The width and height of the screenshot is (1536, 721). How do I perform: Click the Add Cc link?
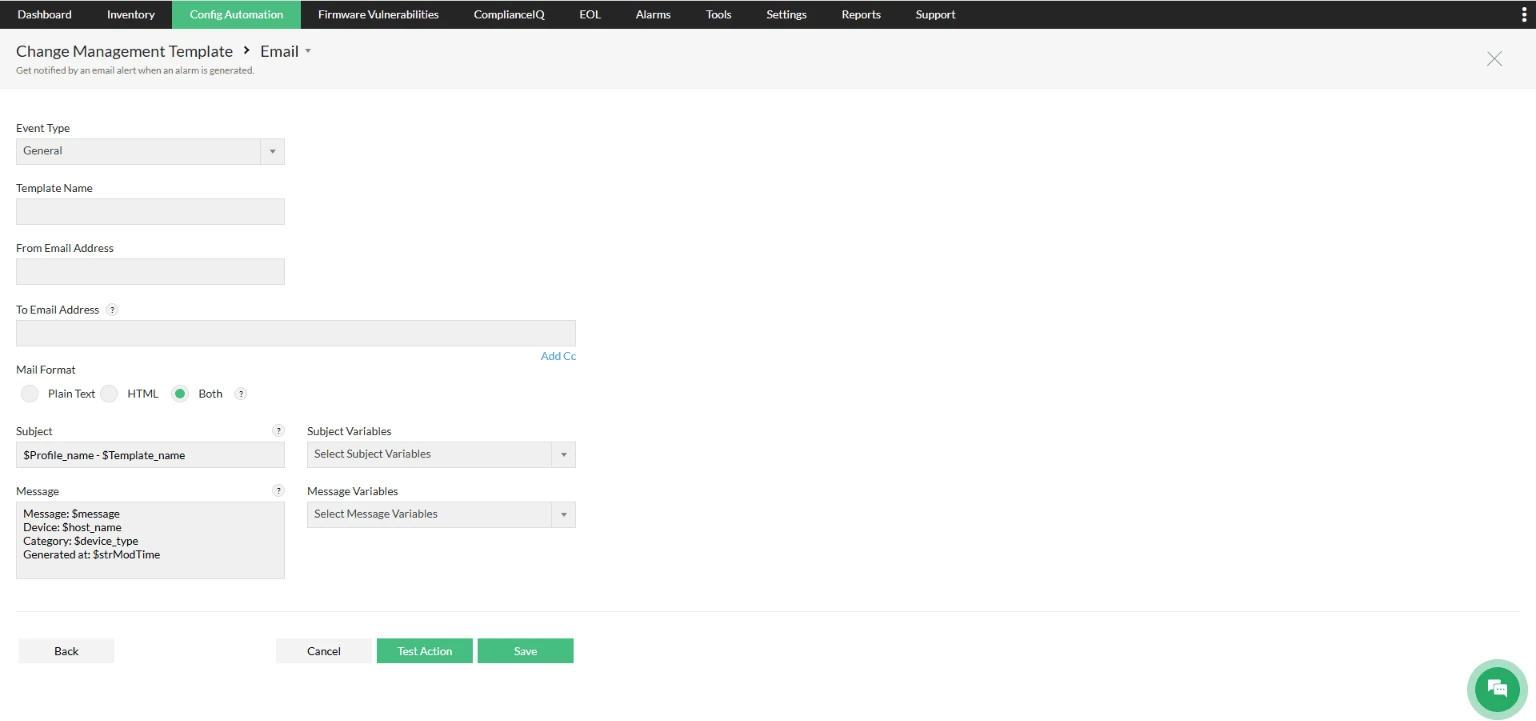558,356
